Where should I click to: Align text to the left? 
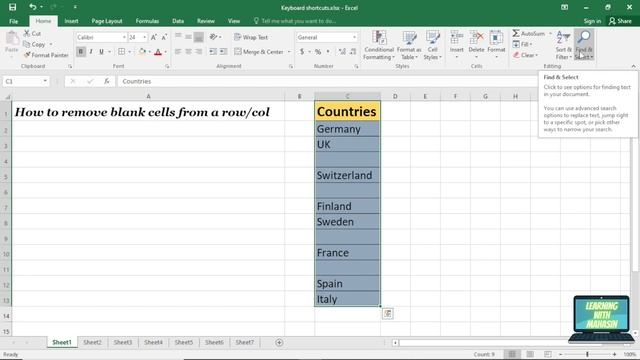click(178, 52)
